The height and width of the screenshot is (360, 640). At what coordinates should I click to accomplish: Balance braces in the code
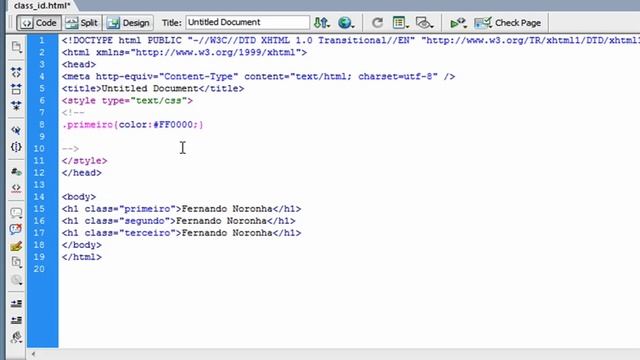[16, 147]
